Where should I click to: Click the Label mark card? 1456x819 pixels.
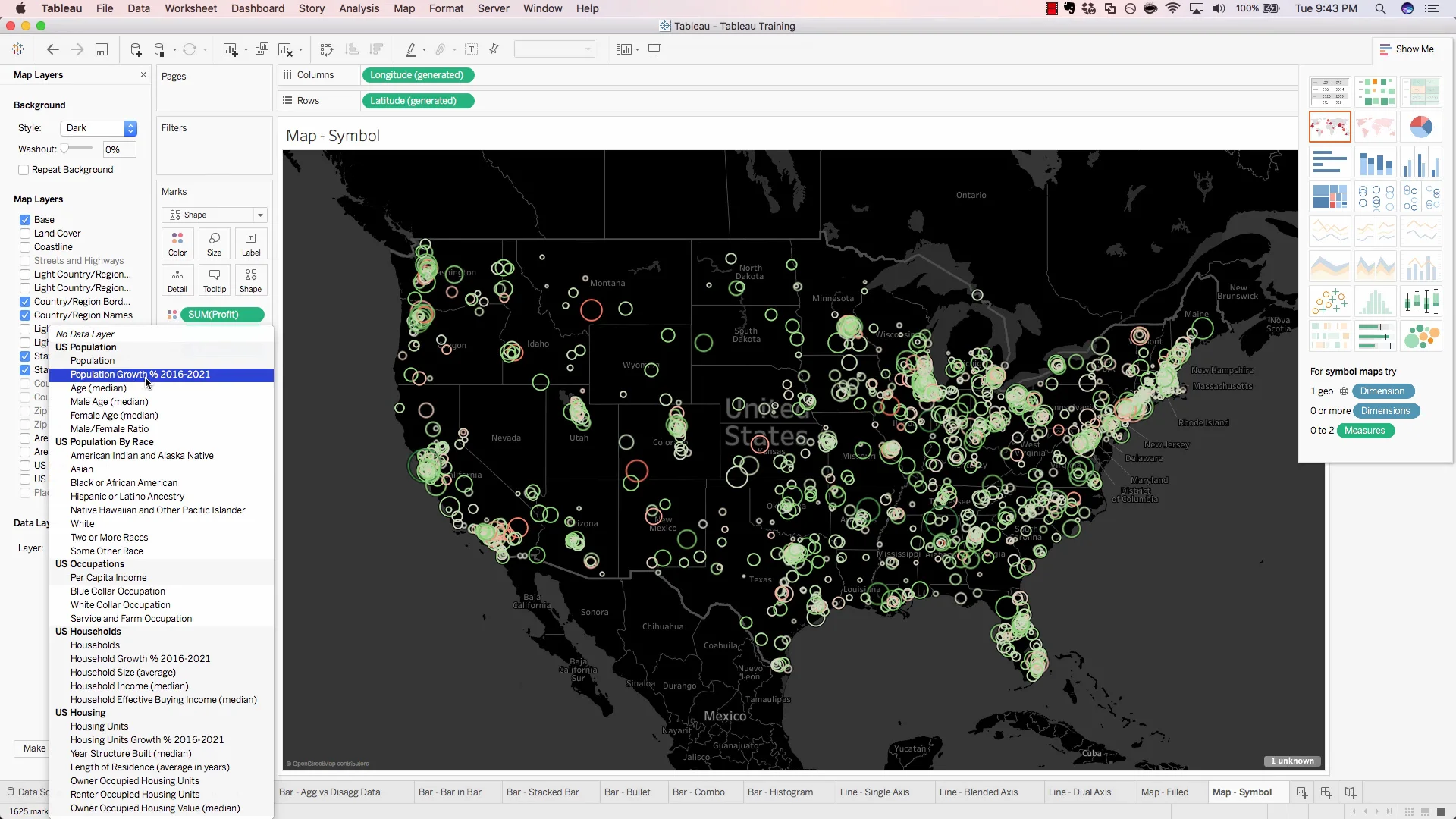click(251, 243)
